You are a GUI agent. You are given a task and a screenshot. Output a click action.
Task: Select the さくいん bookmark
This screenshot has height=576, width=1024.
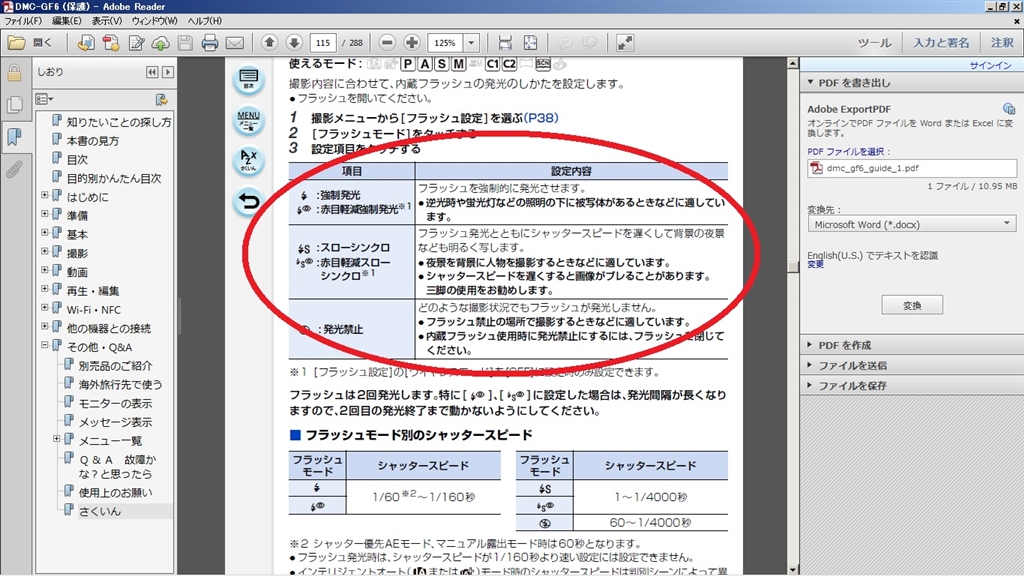(100, 511)
